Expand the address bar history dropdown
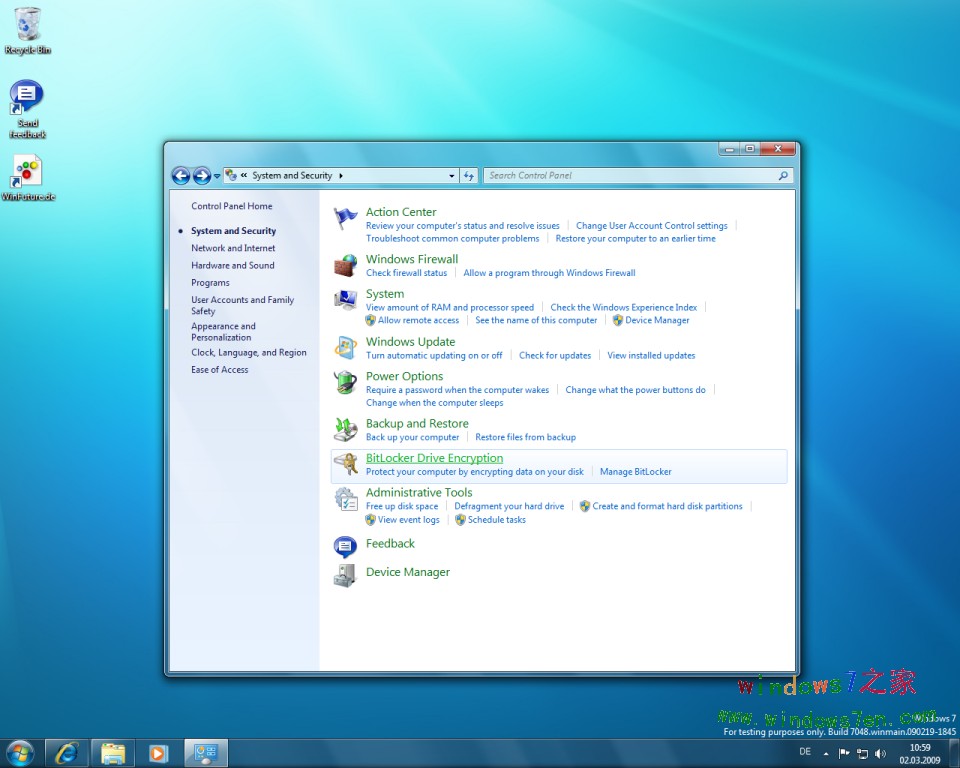The width and height of the screenshot is (960, 768). coord(452,176)
